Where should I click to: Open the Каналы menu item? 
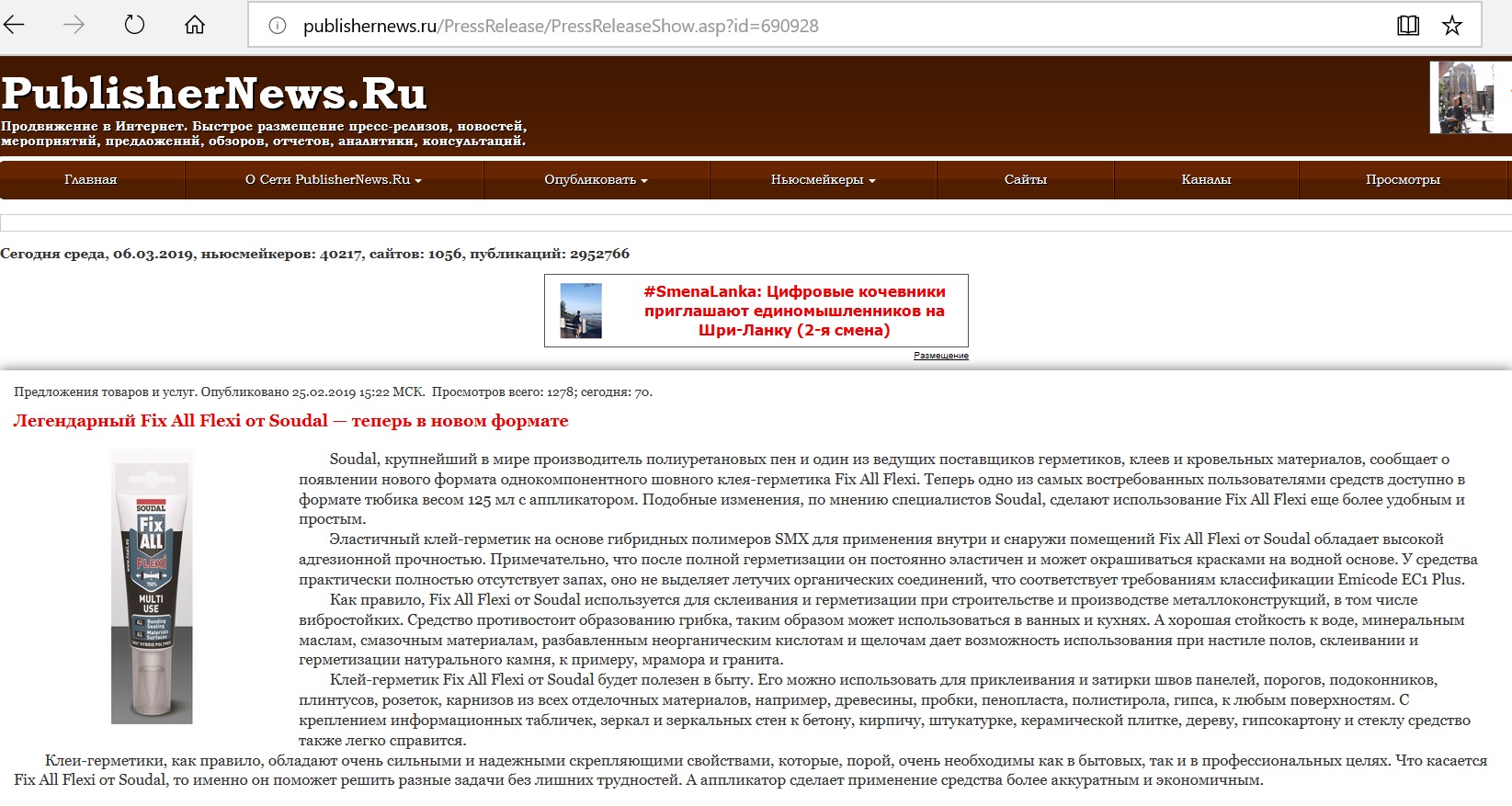[x=1206, y=179]
